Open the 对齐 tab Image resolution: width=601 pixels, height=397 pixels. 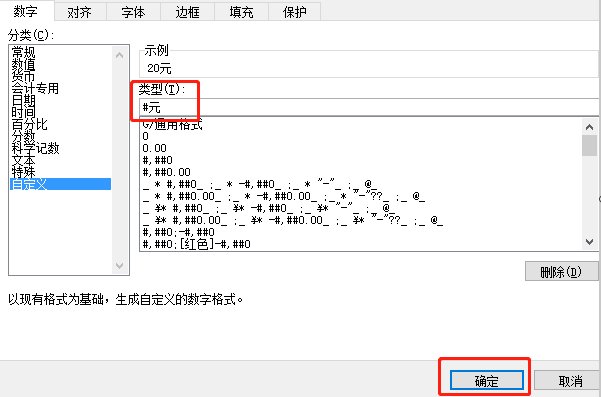(80, 12)
